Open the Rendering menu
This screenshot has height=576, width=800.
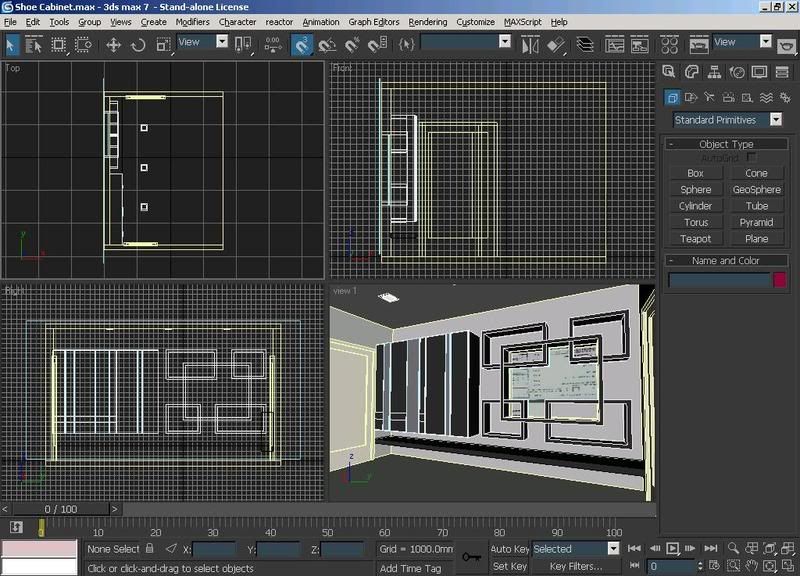click(x=428, y=21)
